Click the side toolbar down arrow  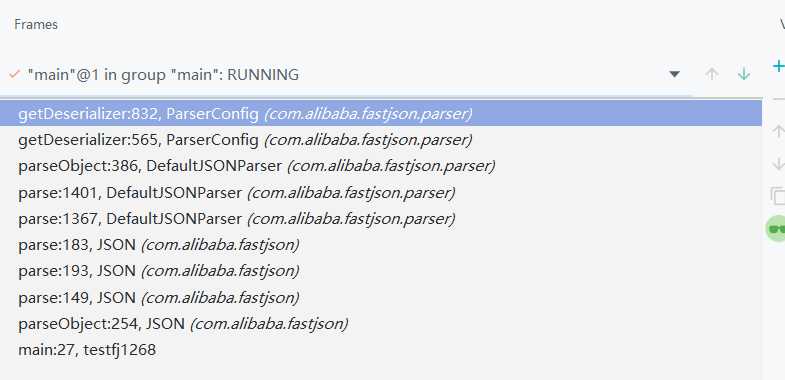pyautogui.click(x=778, y=164)
